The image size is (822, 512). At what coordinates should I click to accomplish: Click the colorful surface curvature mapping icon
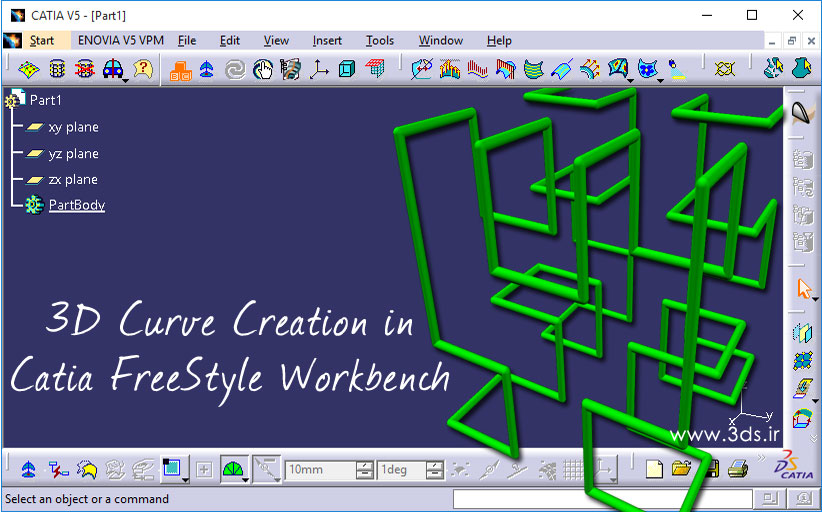pyautogui.click(x=618, y=68)
